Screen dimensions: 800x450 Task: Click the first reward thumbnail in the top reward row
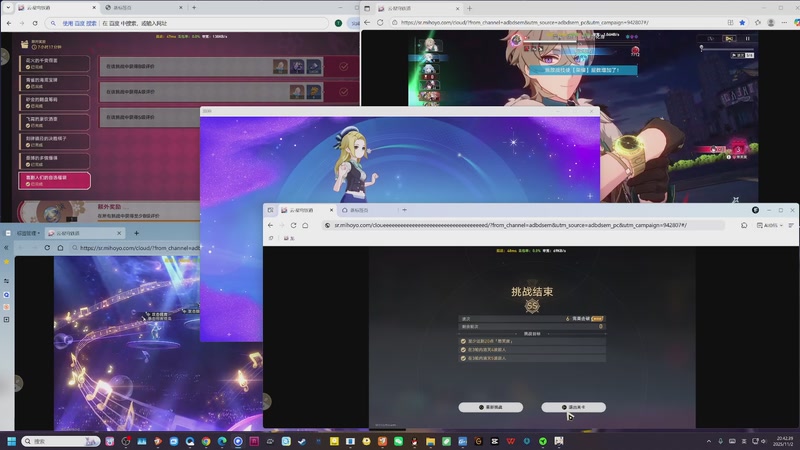(280, 66)
